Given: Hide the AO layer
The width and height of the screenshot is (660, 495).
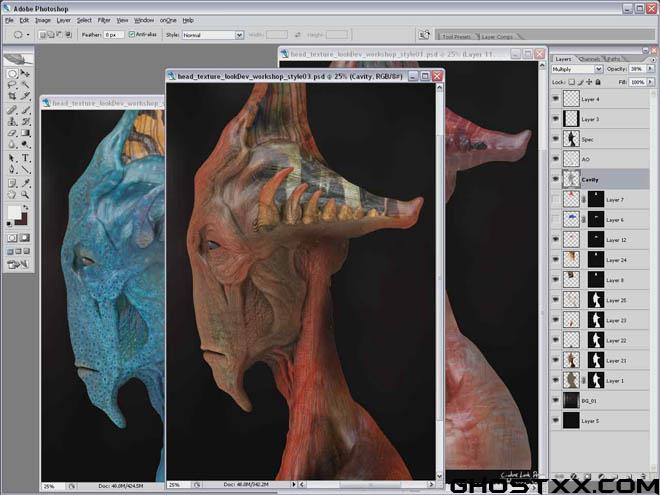Looking at the screenshot, I should tap(556, 159).
